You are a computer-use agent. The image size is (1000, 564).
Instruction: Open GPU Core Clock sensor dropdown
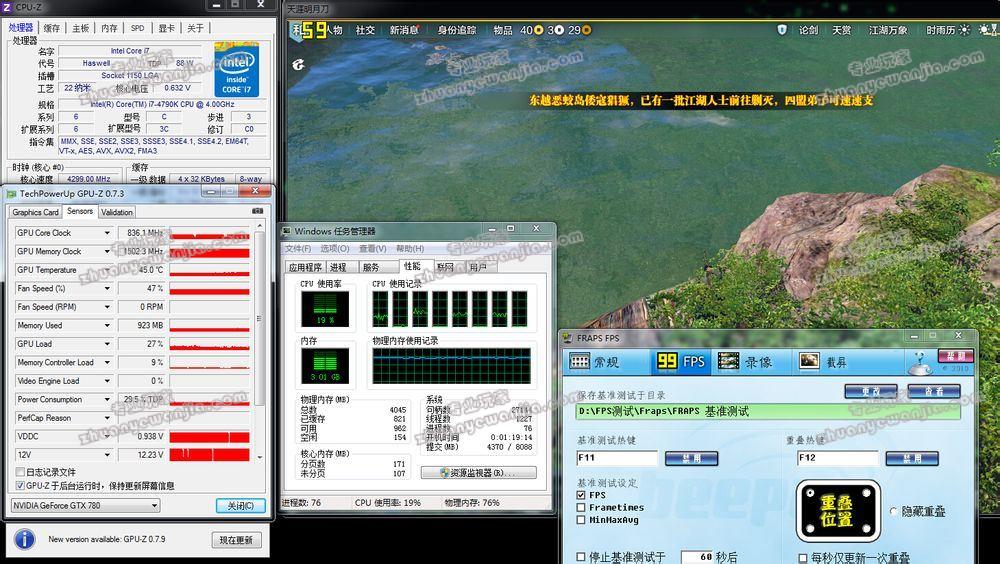[x=107, y=233]
